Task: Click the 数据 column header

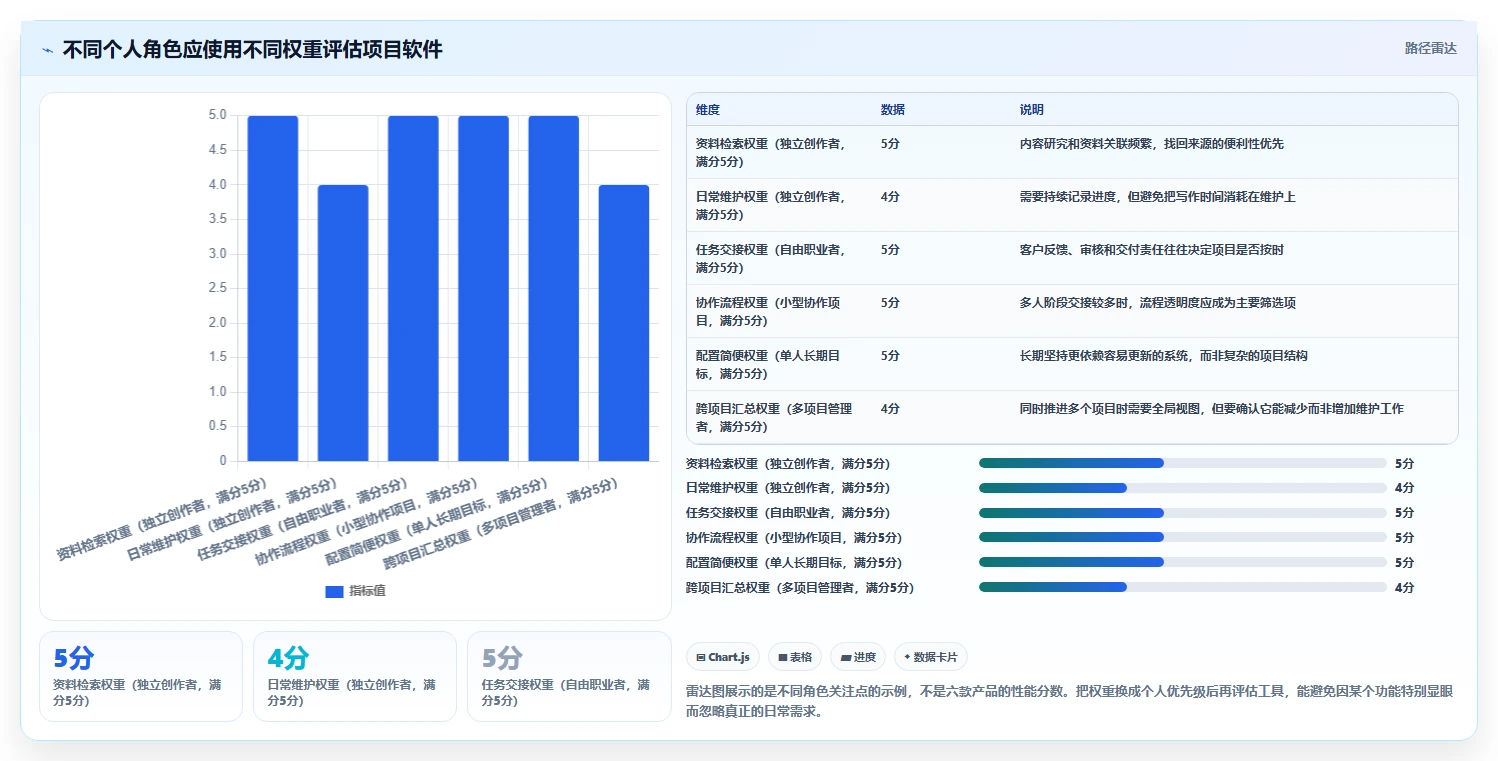Action: 893,109
